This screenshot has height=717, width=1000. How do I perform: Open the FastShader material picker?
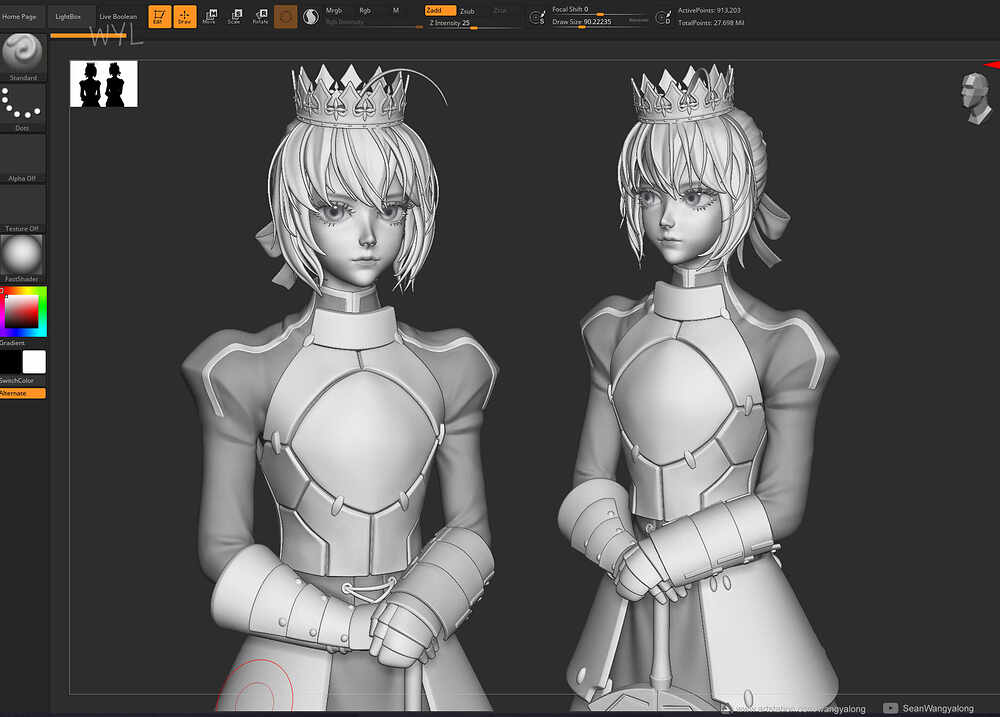tap(22, 259)
